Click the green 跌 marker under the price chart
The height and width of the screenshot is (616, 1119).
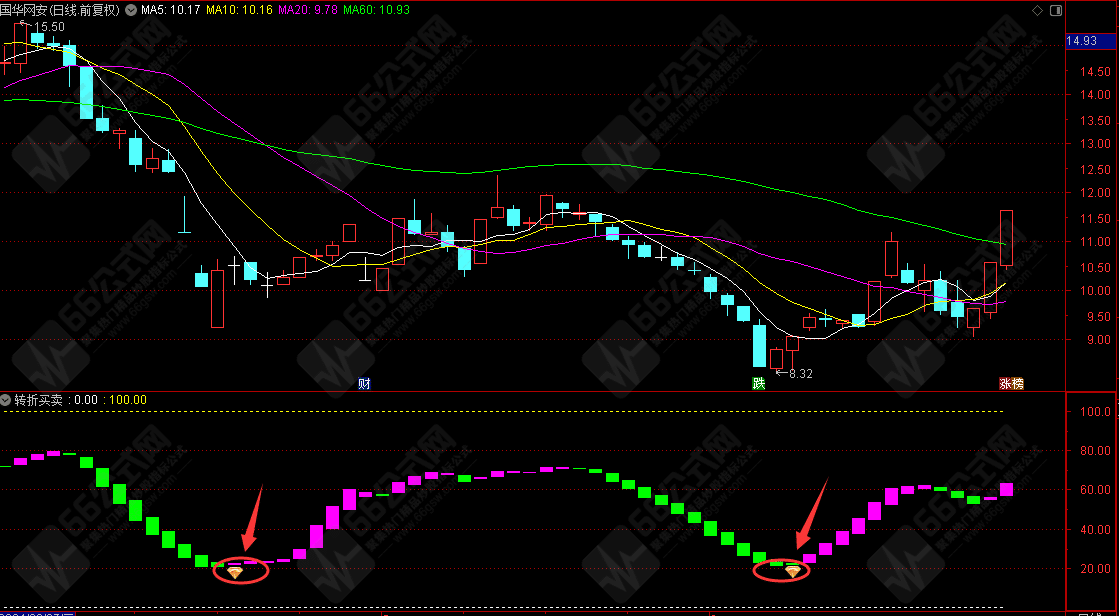pyautogui.click(x=759, y=383)
